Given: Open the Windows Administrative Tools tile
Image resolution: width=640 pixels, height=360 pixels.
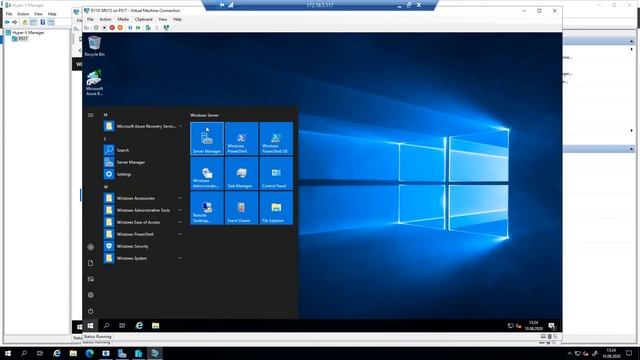Looking at the screenshot, I should coord(207,173).
